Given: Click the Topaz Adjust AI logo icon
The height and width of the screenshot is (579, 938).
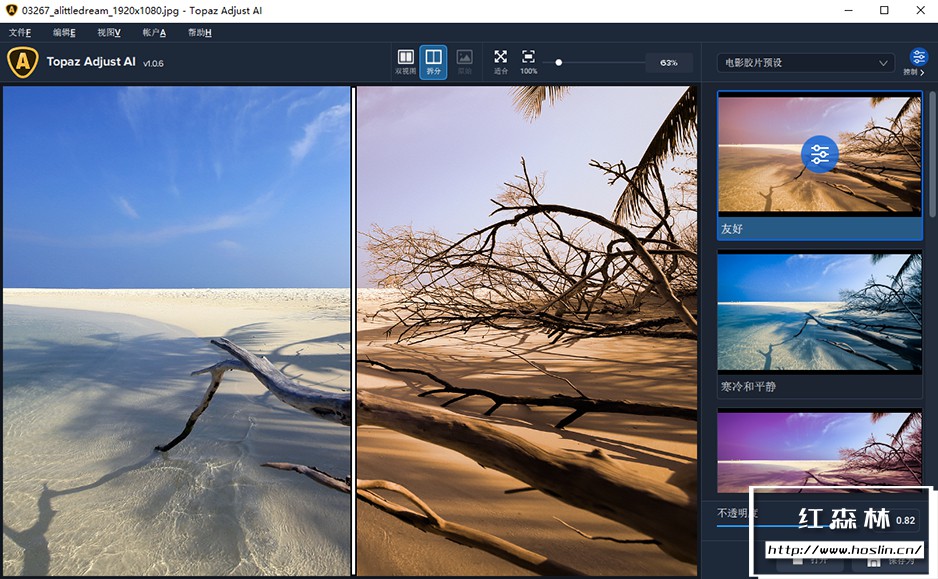Looking at the screenshot, I should coord(22,62).
